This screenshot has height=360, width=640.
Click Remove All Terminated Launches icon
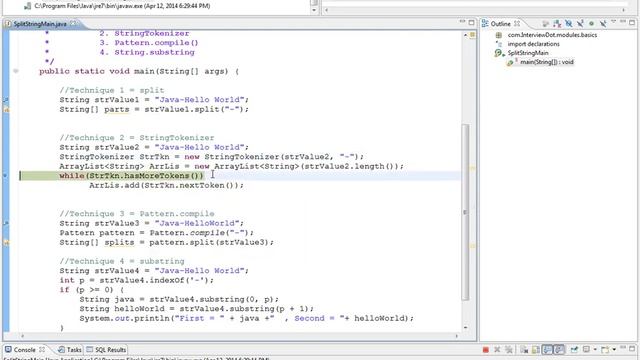[509, 350]
